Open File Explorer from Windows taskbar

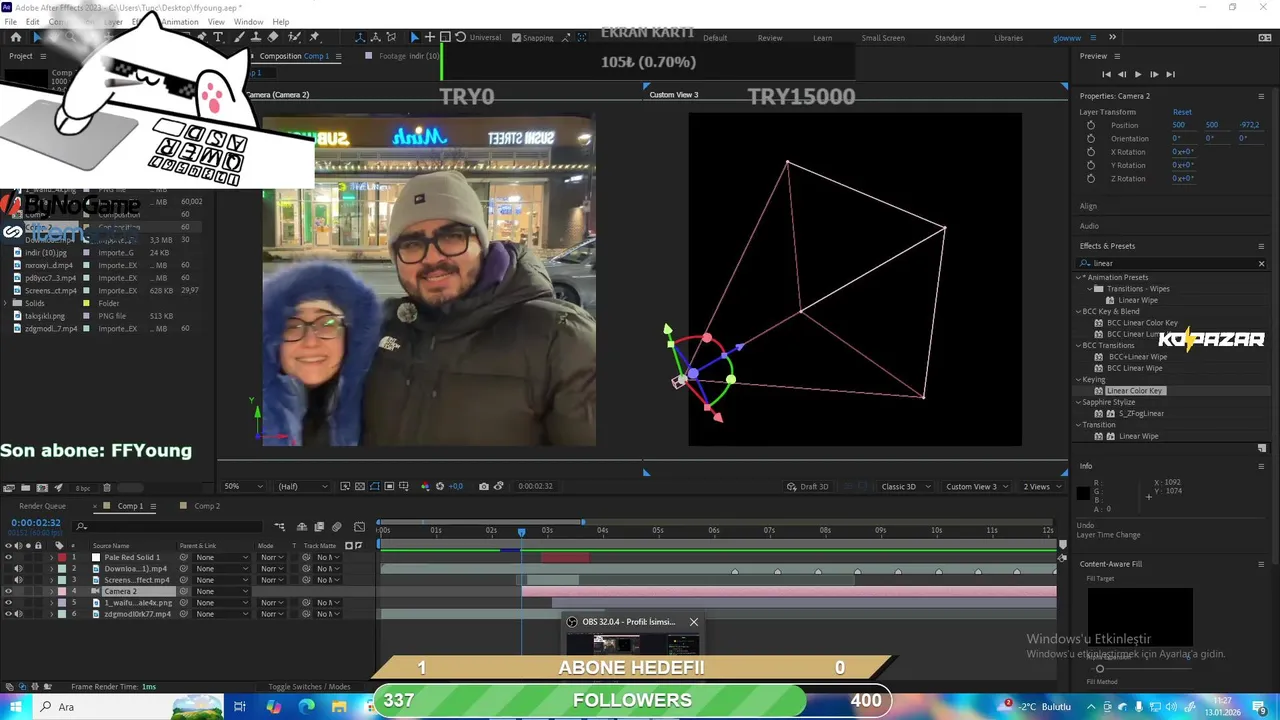pos(339,706)
